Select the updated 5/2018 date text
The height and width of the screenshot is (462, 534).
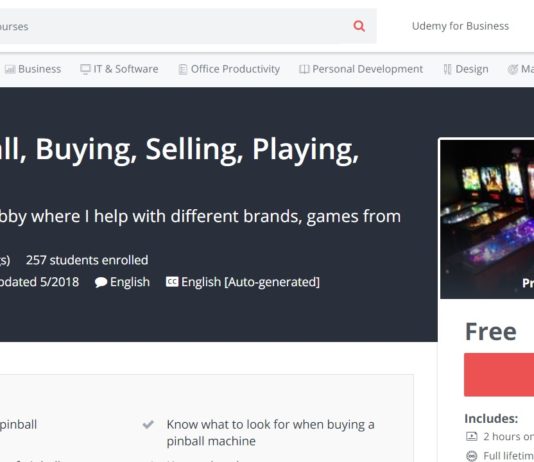point(40,282)
